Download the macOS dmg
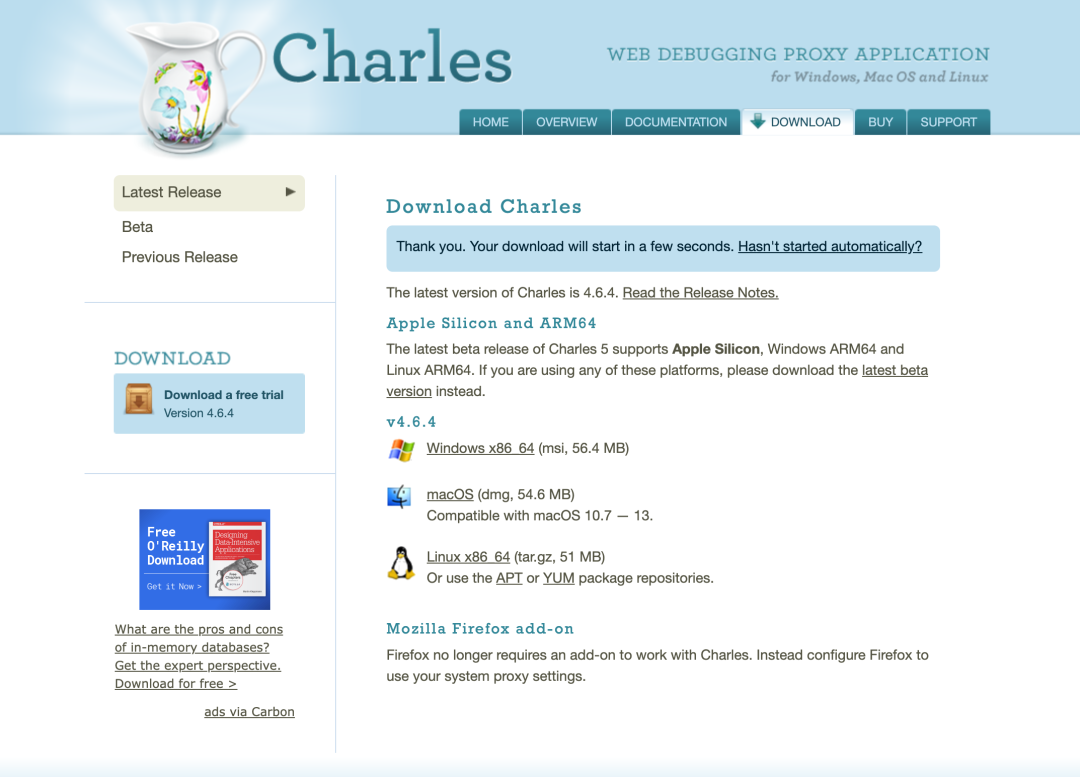Image resolution: width=1080 pixels, height=777 pixels. [x=450, y=495]
